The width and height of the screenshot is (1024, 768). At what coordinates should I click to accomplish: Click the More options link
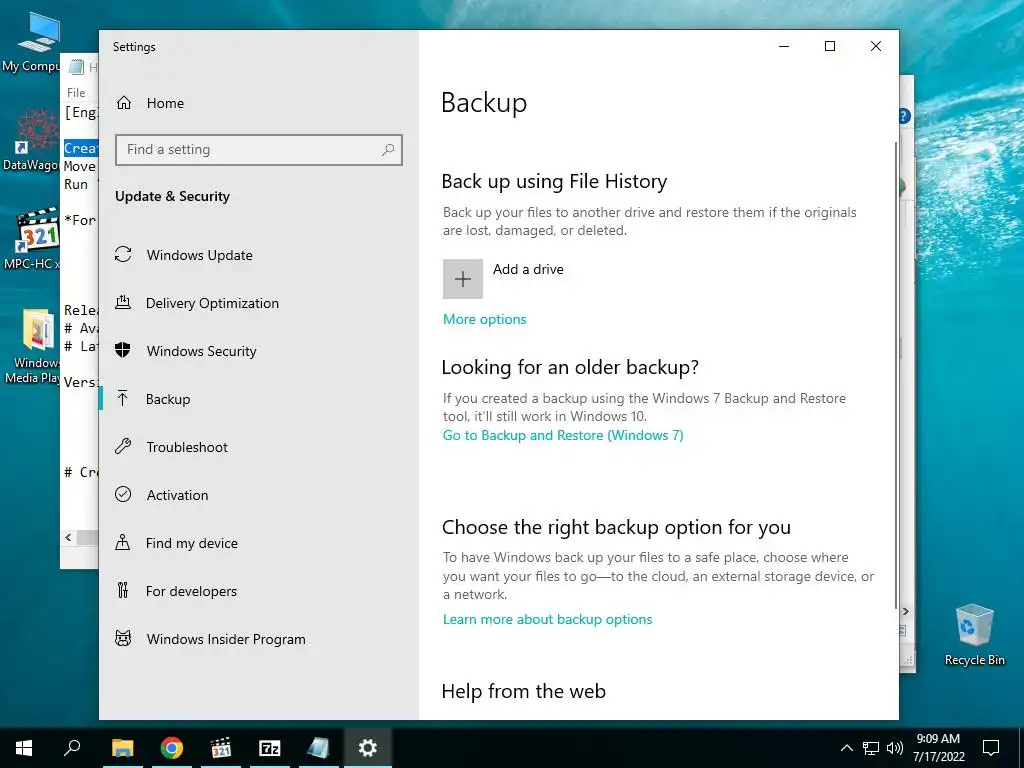[x=485, y=319]
